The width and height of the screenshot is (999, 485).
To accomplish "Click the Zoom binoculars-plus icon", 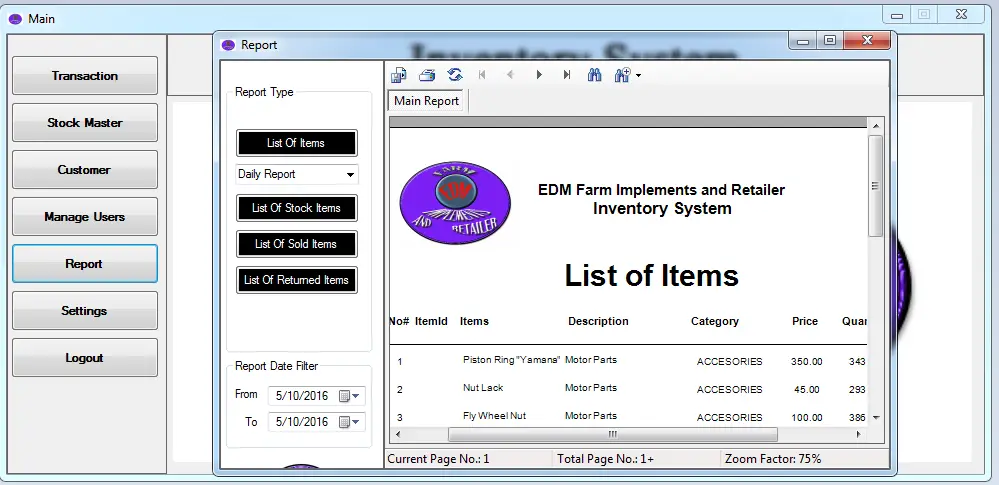I will pyautogui.click(x=622, y=75).
